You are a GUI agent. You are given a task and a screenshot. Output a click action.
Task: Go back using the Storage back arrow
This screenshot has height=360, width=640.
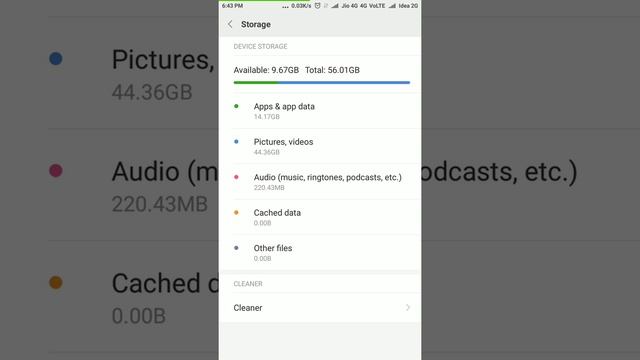pyautogui.click(x=230, y=24)
